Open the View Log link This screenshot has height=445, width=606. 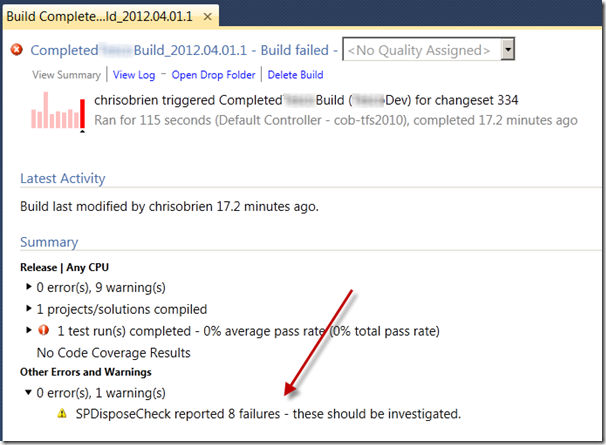pyautogui.click(x=134, y=75)
